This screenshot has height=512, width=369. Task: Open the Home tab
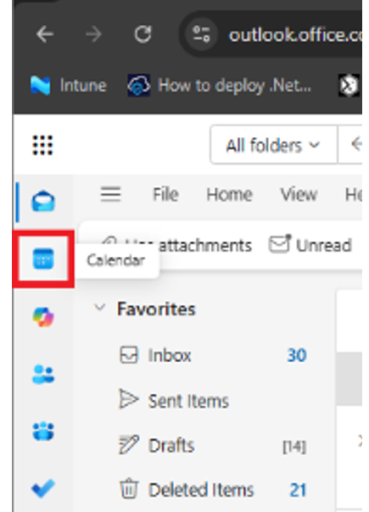pyautogui.click(x=229, y=194)
